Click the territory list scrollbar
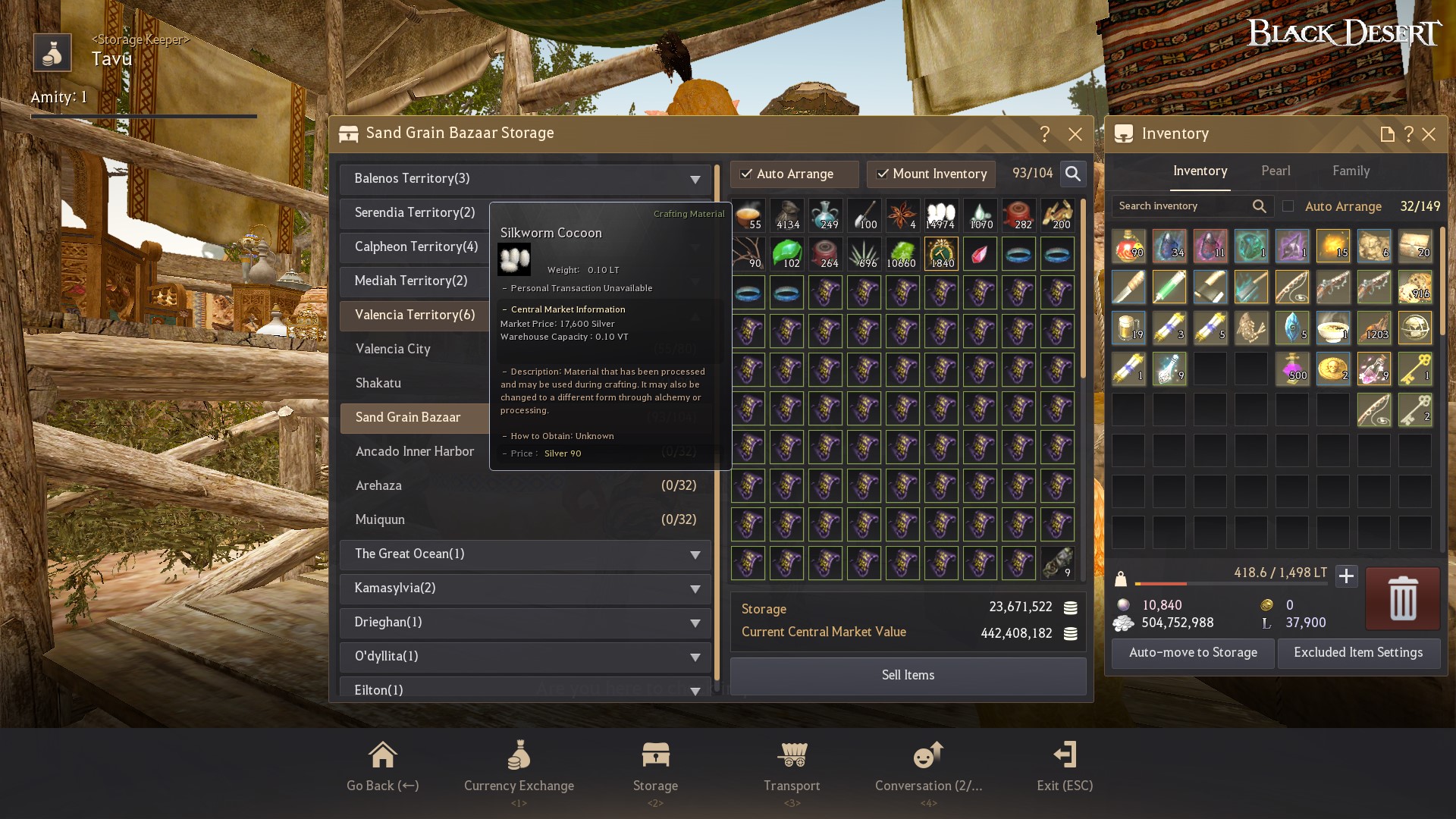1456x819 pixels. point(717,422)
